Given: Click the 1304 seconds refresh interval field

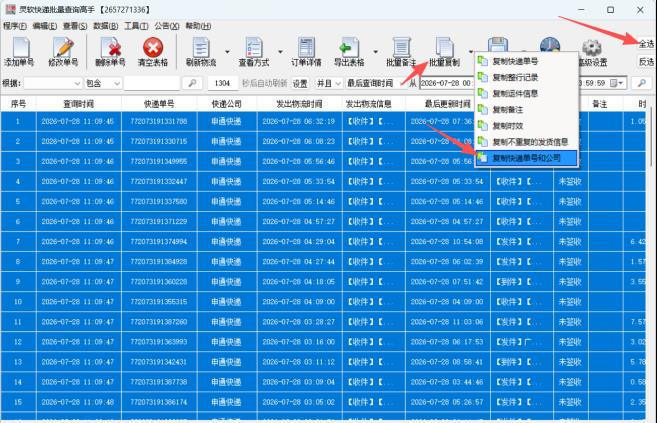Looking at the screenshot, I should point(222,83).
